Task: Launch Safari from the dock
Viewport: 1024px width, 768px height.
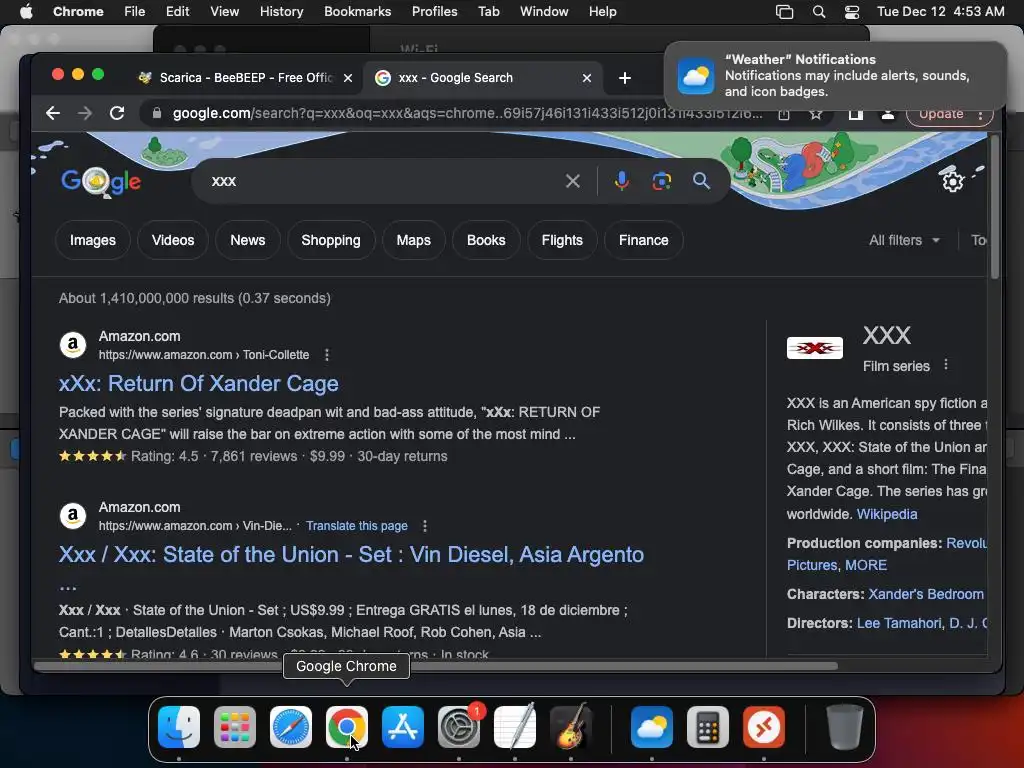Action: tap(291, 727)
